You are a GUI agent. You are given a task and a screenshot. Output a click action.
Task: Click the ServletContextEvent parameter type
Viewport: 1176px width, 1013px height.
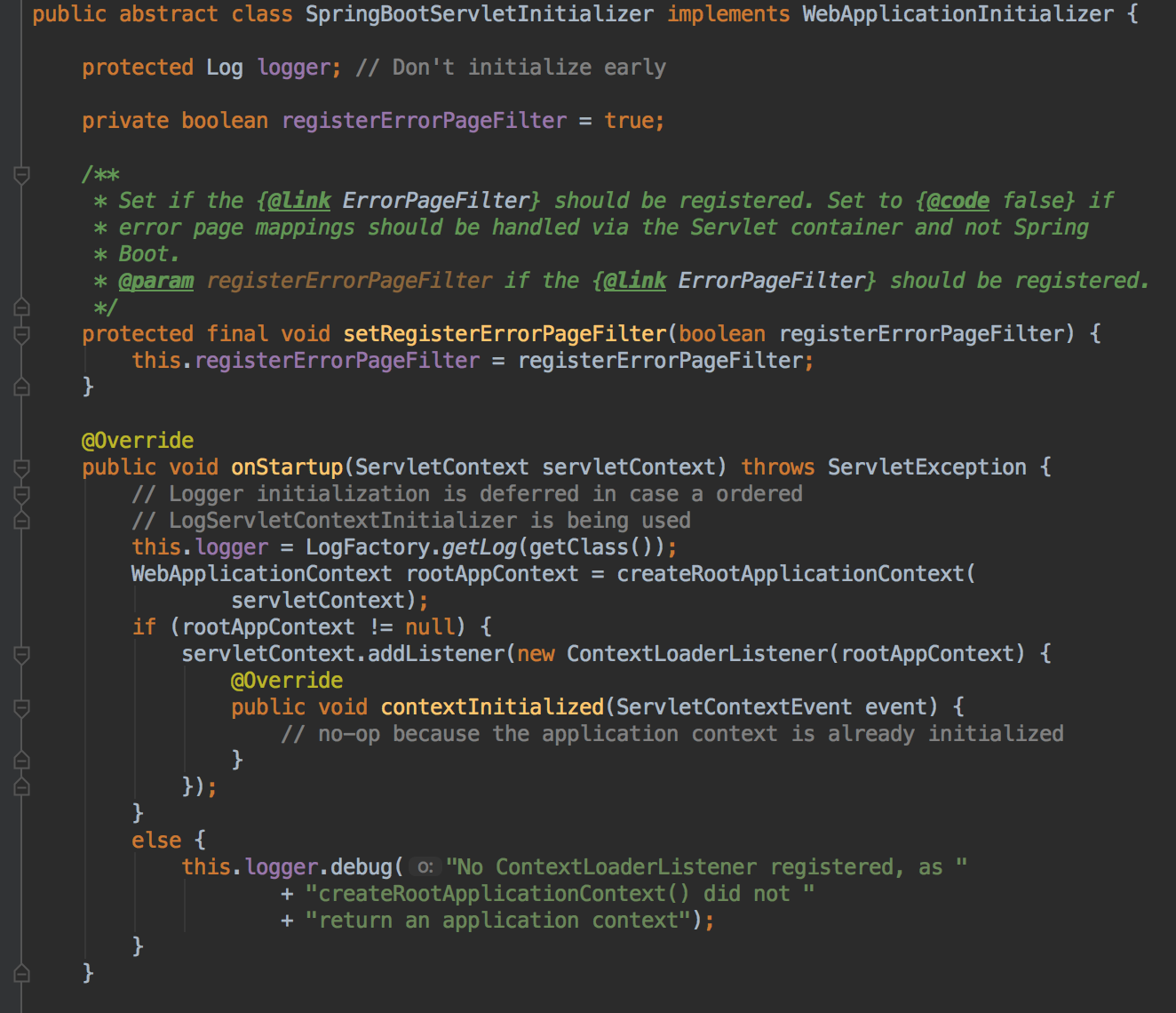735,707
